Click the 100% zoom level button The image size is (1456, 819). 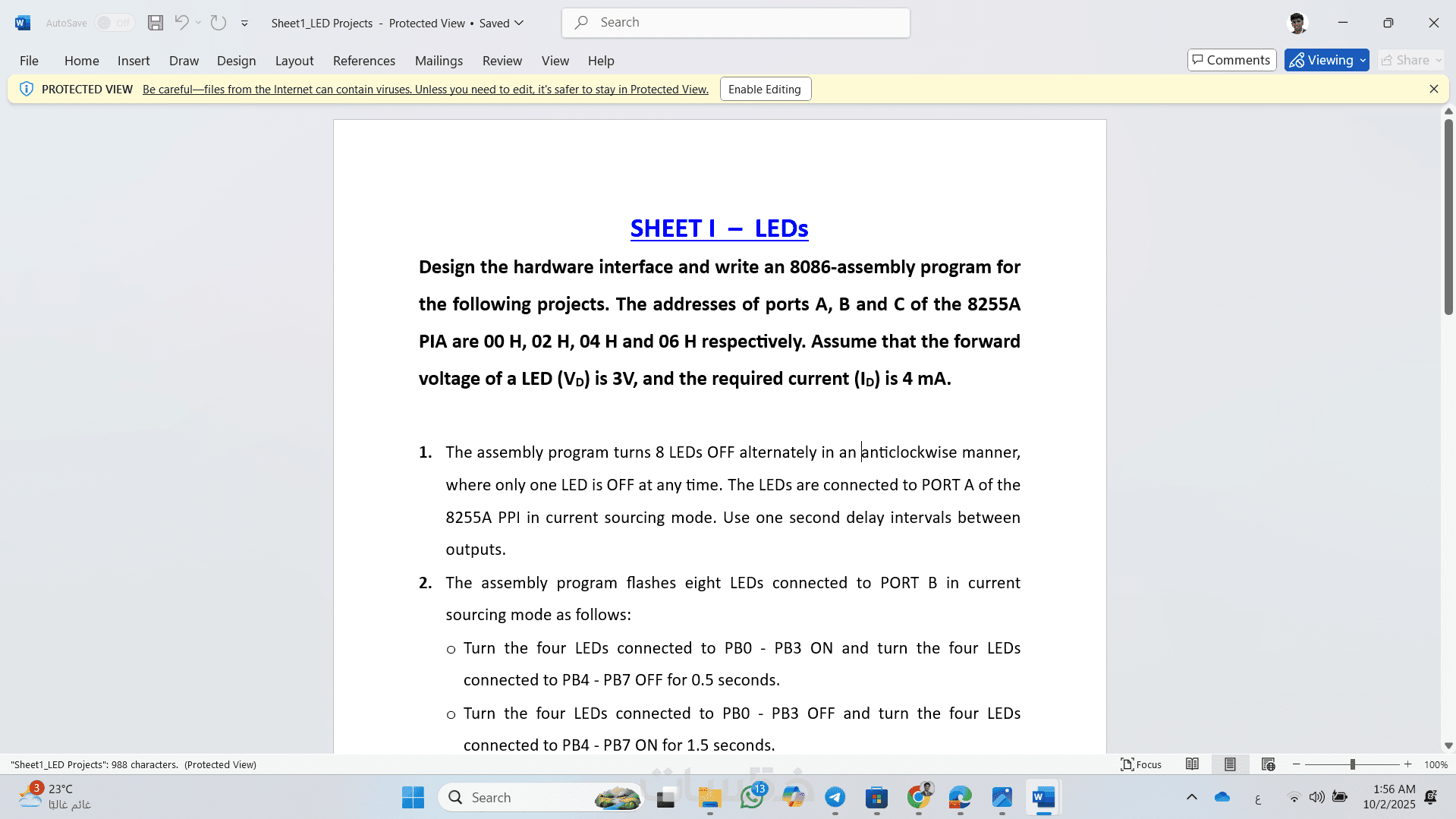pos(1436,764)
